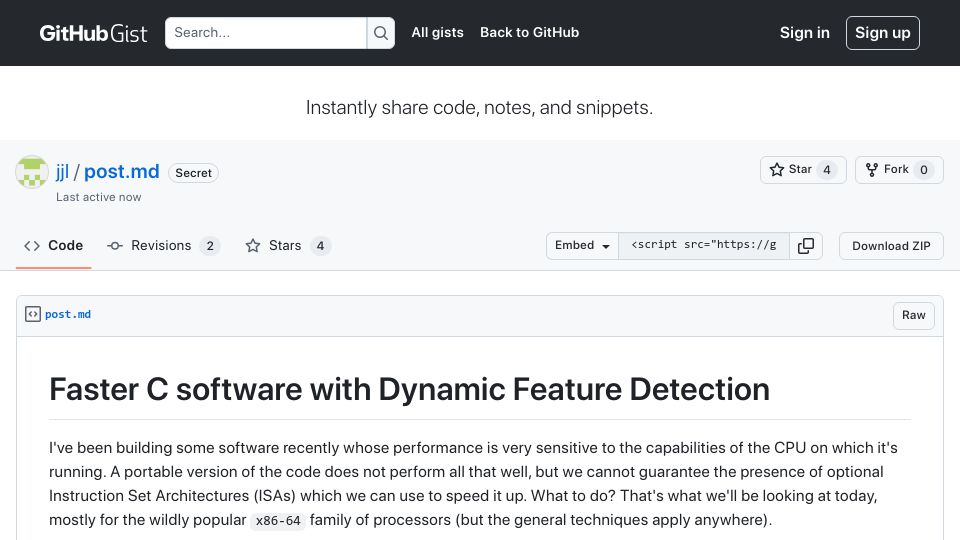Screen dimensions: 960x540
Task: Click the code brackets icon in Code tab
Action: [32, 246]
